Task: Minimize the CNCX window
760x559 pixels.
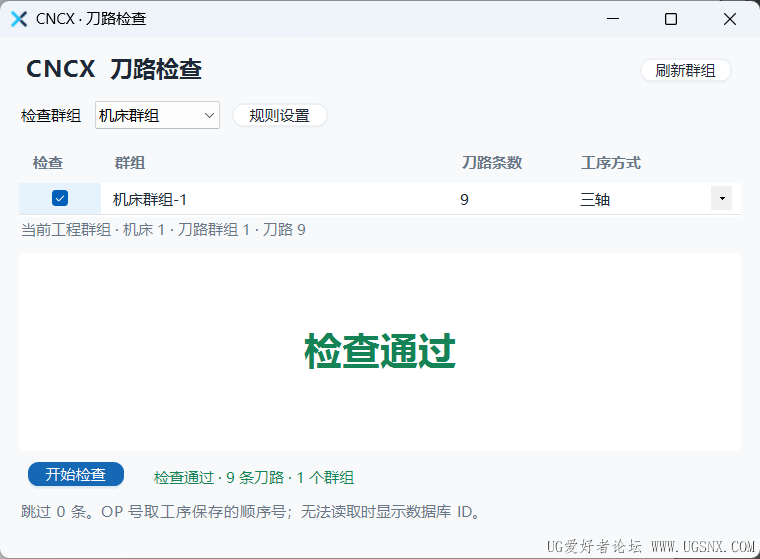Action: (x=613, y=19)
